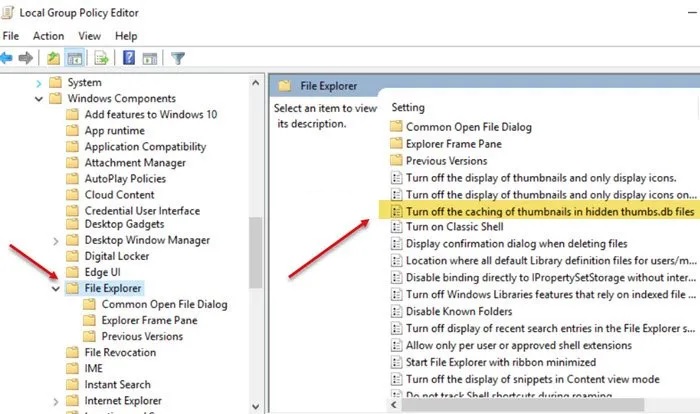Viewport: 700px width, 414px height.
Task: Select Explorer Frame Pane in settings list
Action: point(454,144)
